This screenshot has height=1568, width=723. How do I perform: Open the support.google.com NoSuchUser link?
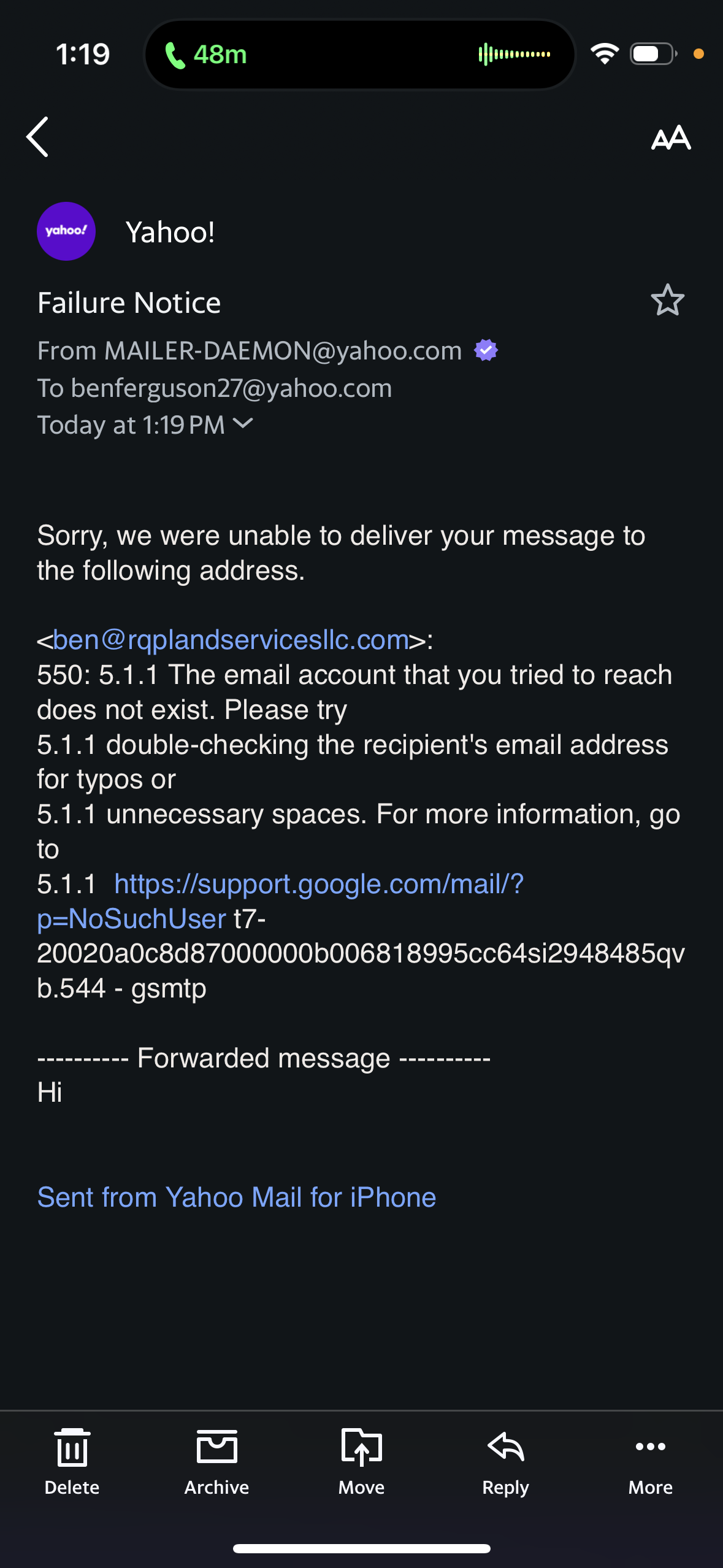pyautogui.click(x=280, y=901)
